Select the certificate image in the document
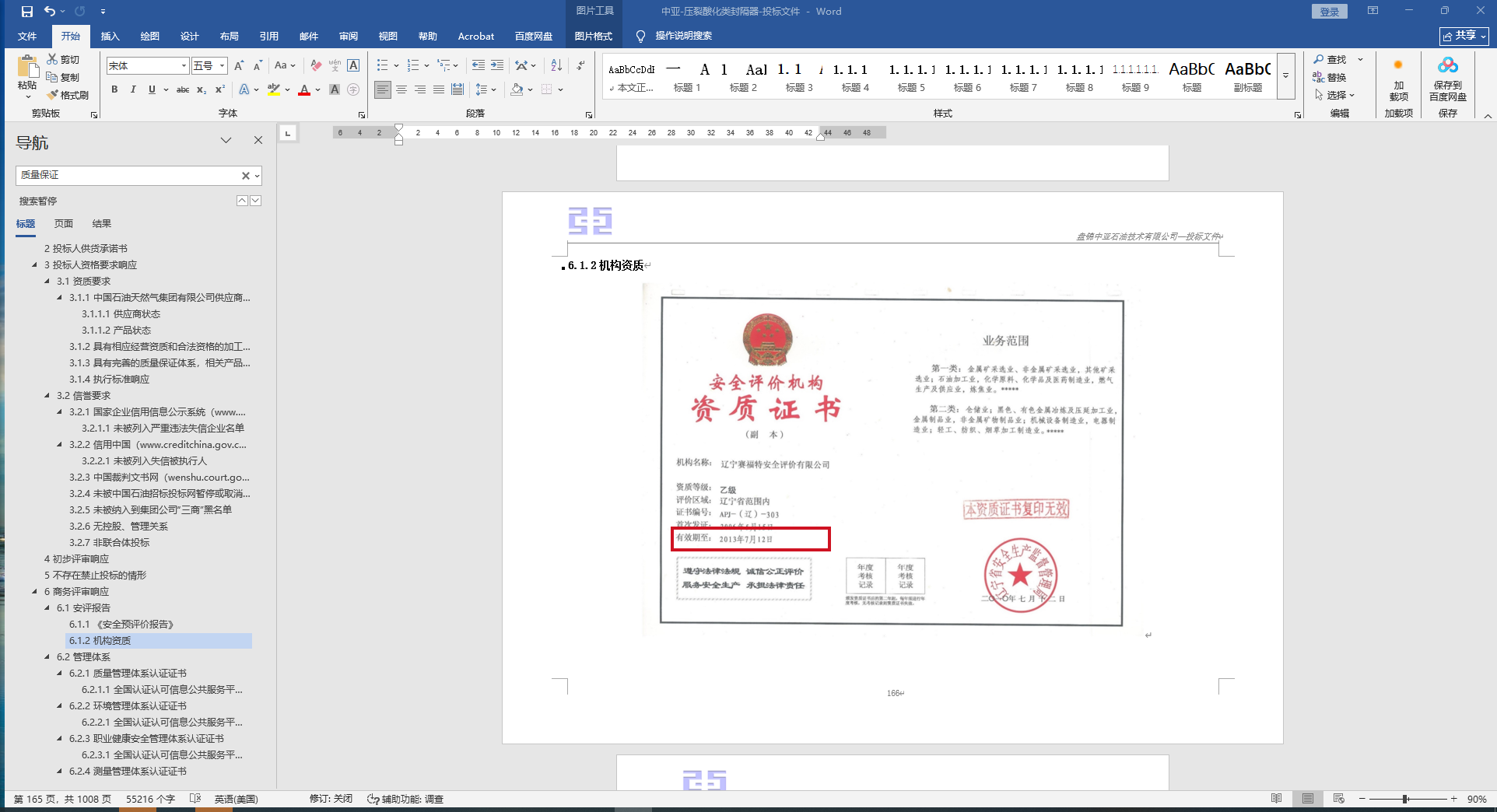This screenshot has width=1497, height=812. coord(891,460)
